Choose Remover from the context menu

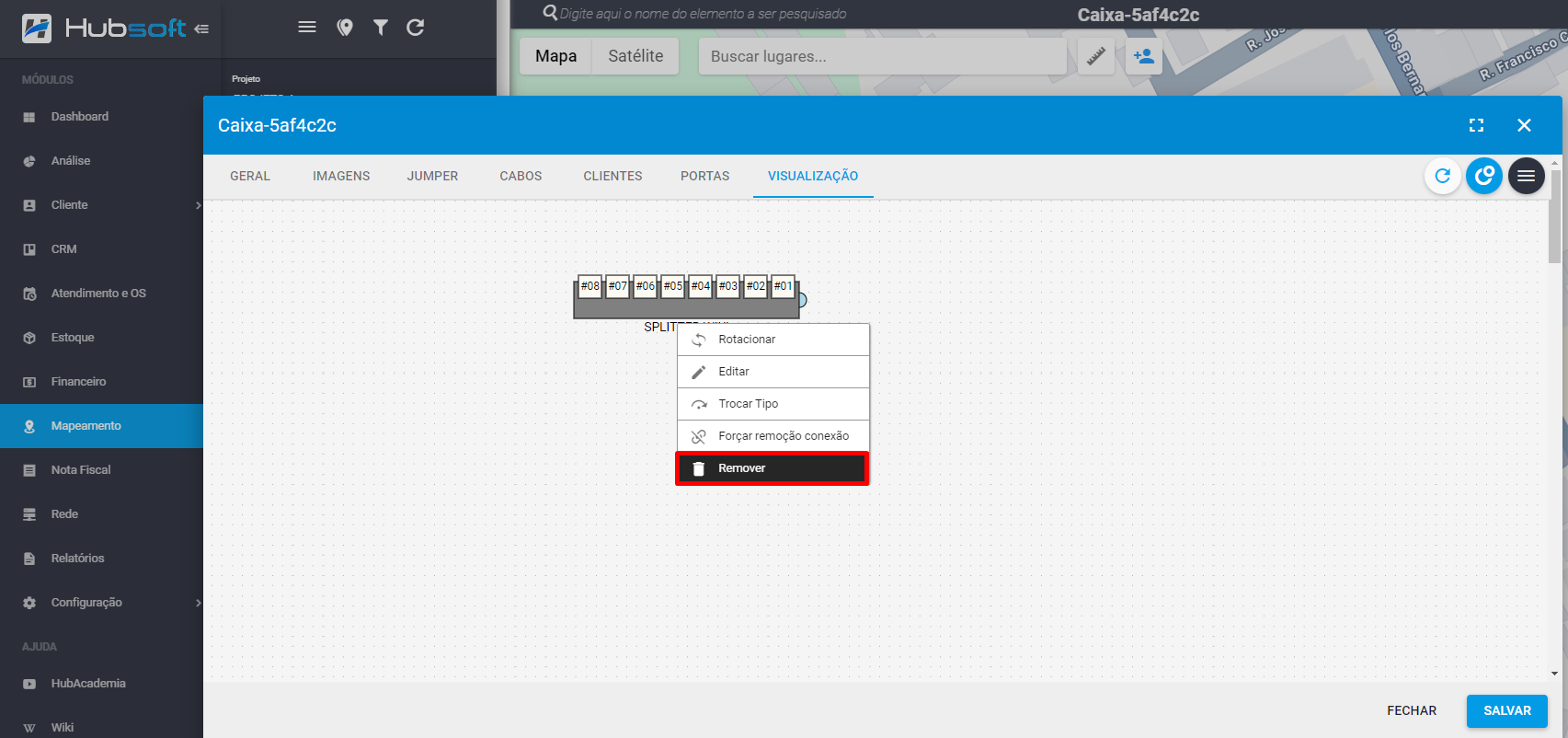pos(773,468)
